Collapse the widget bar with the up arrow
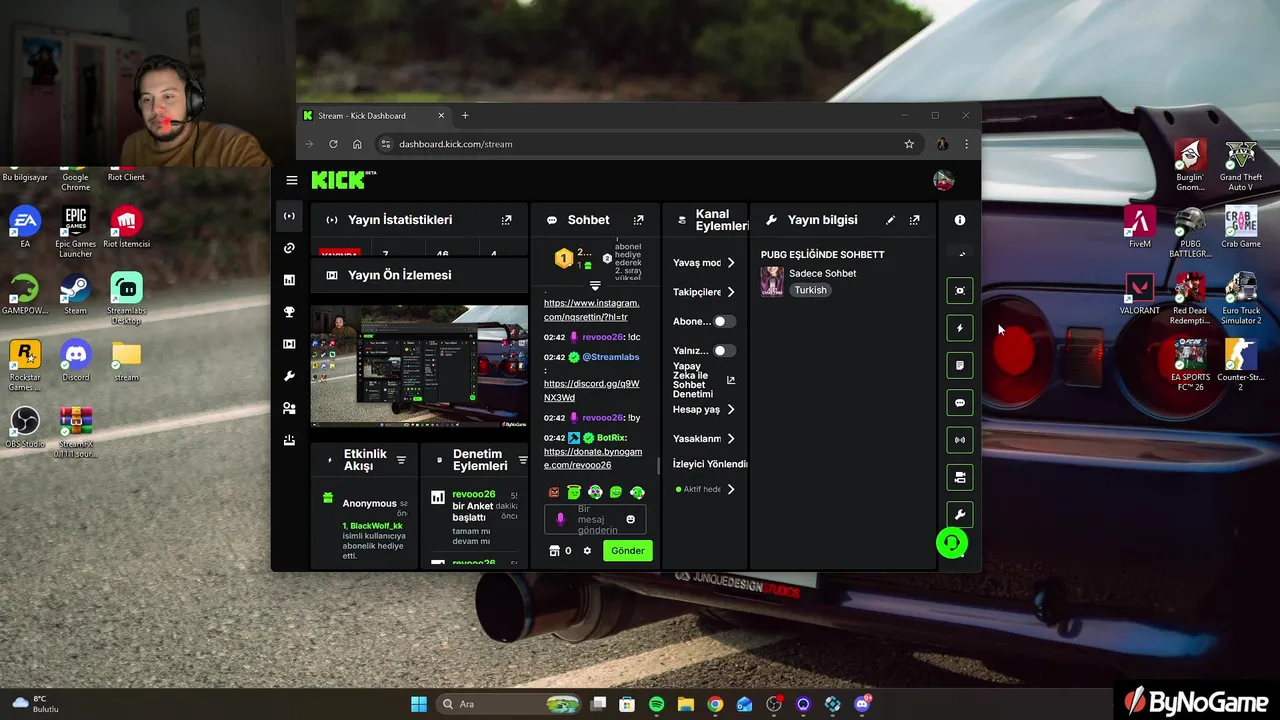1280x720 pixels. [960, 254]
